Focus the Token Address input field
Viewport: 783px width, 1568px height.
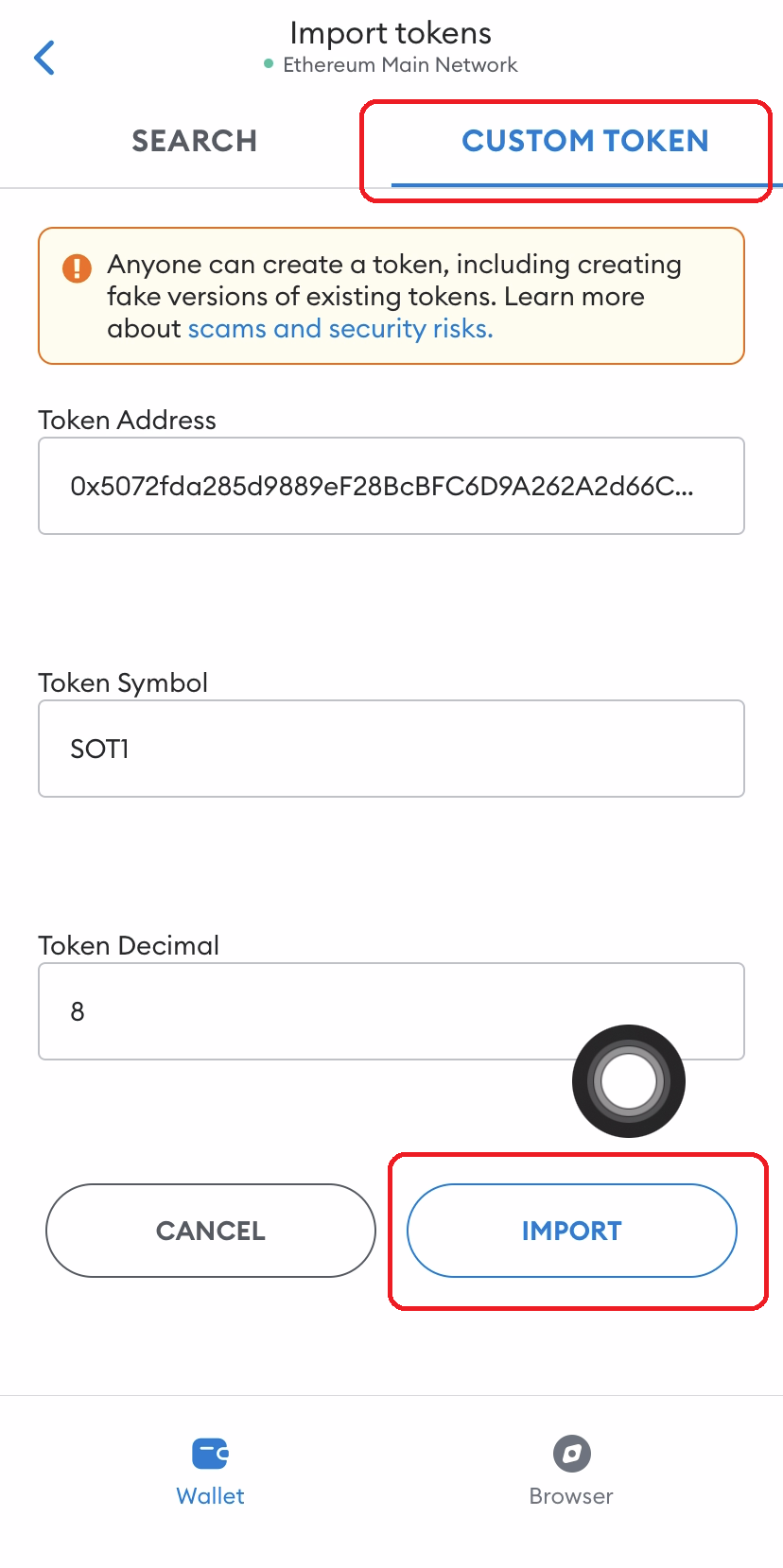[x=391, y=486]
